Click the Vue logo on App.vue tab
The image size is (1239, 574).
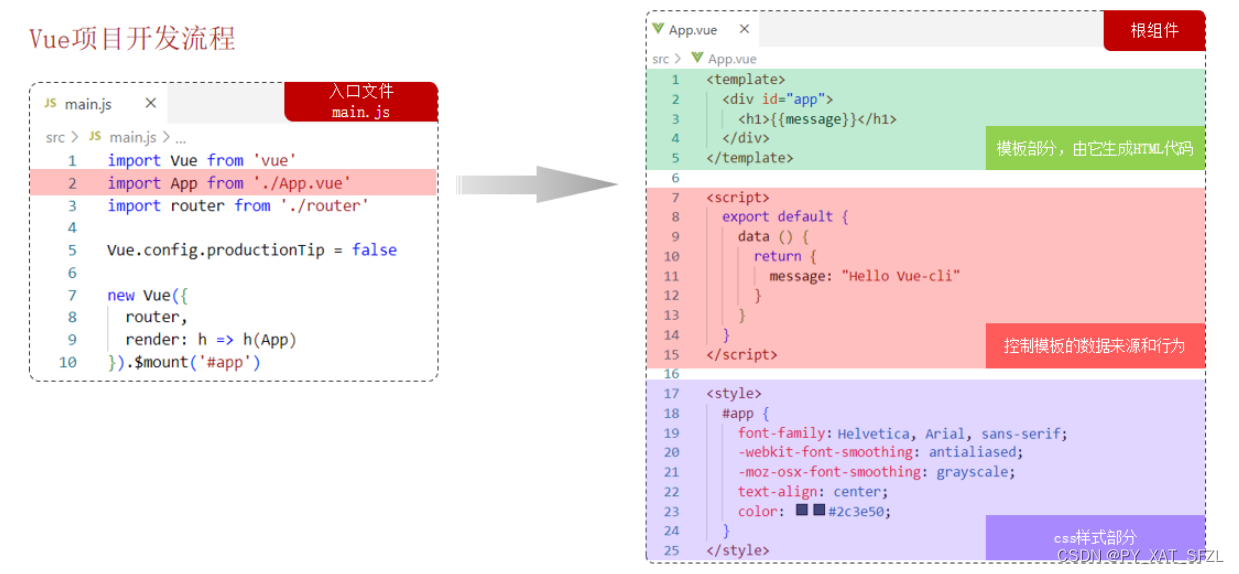[658, 29]
